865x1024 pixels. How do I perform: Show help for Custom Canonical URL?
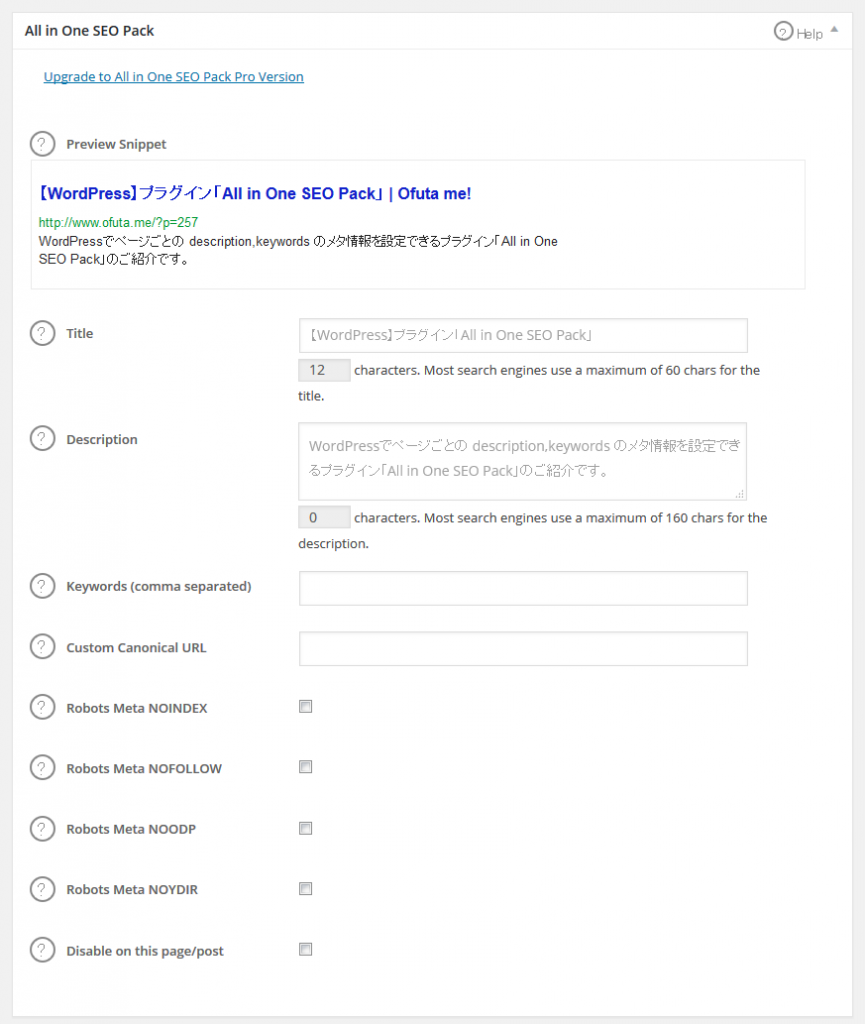pos(42,647)
